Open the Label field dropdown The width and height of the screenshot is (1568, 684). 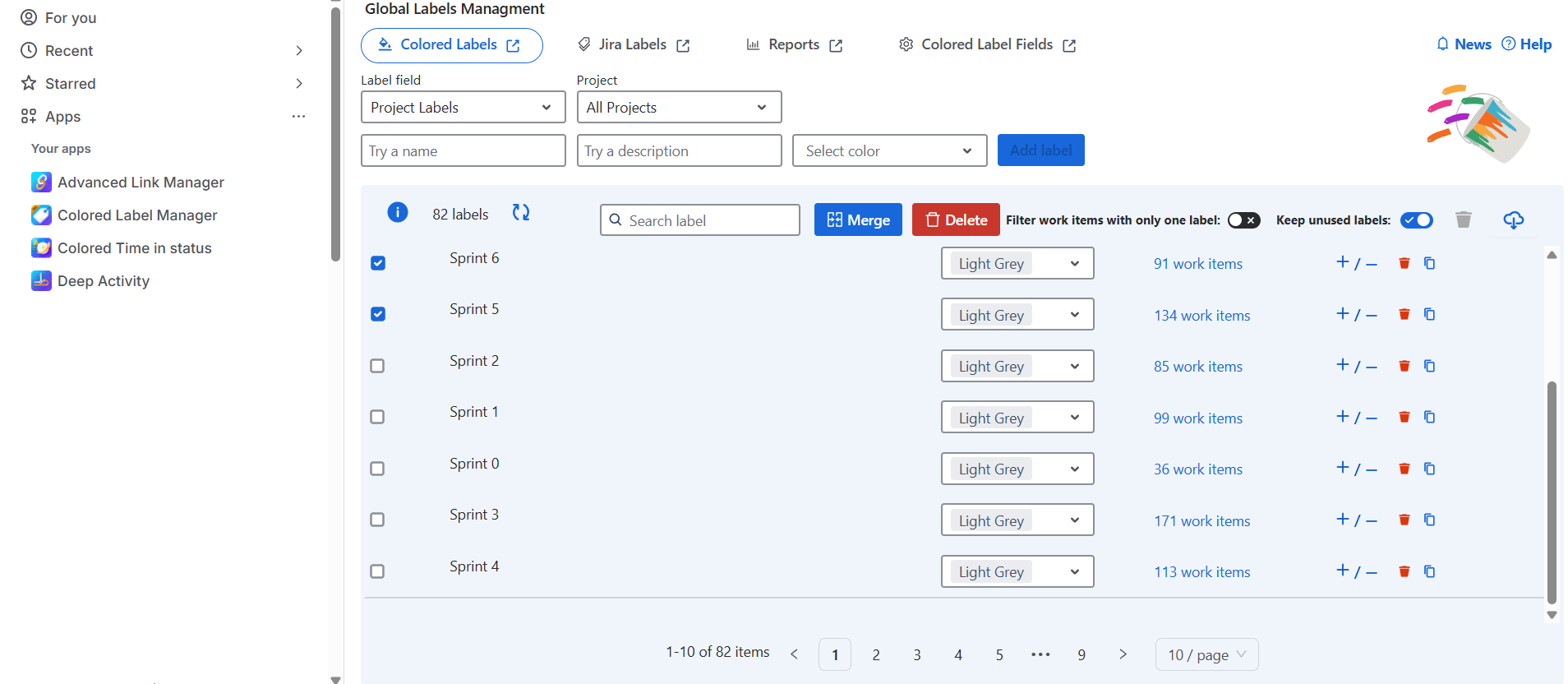click(463, 108)
